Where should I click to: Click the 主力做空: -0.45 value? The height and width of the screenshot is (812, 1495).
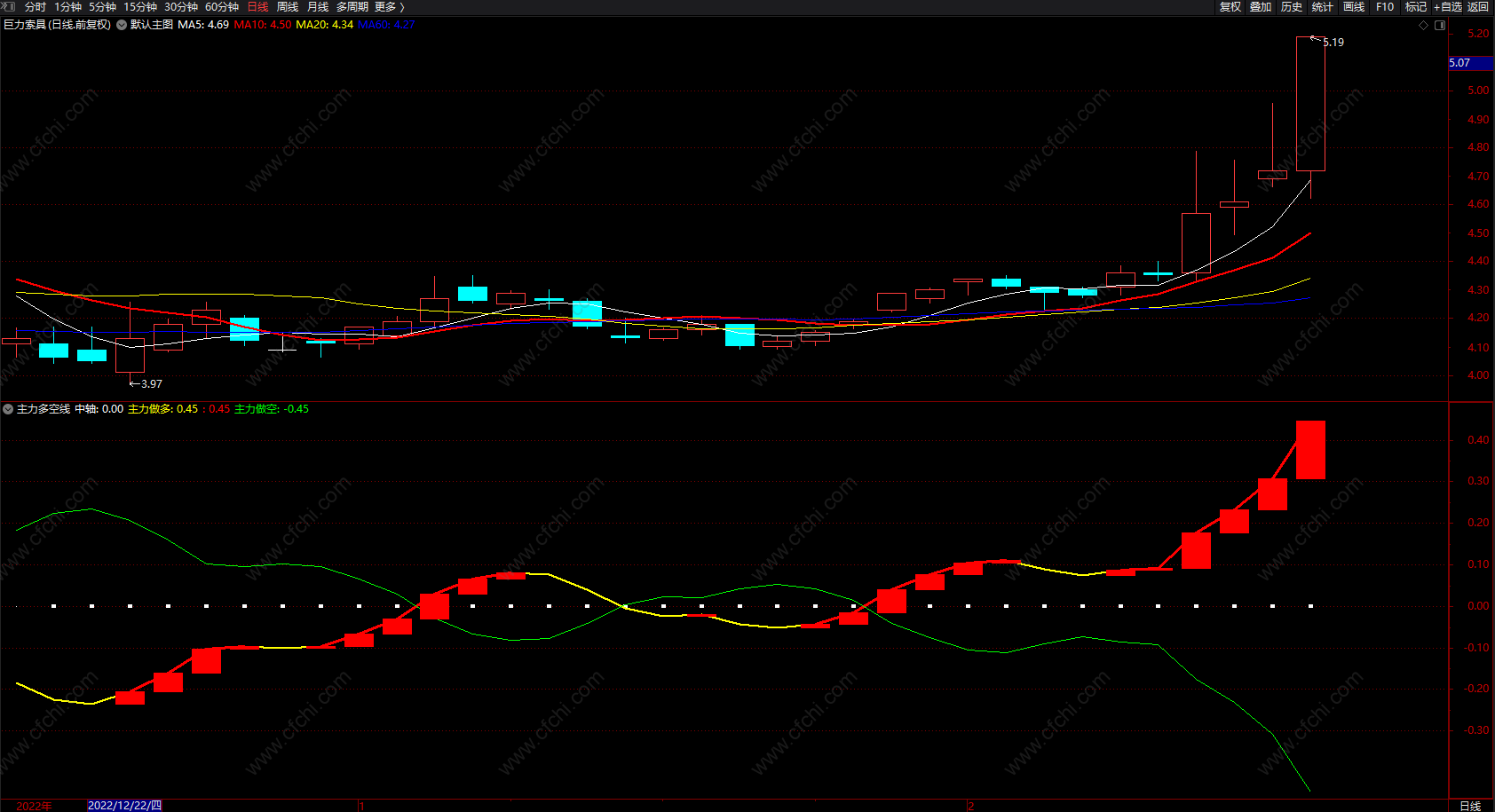[272, 409]
